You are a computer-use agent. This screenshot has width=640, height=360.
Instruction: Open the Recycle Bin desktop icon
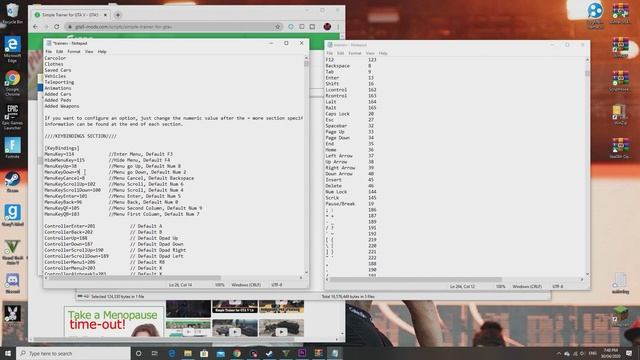(12, 13)
